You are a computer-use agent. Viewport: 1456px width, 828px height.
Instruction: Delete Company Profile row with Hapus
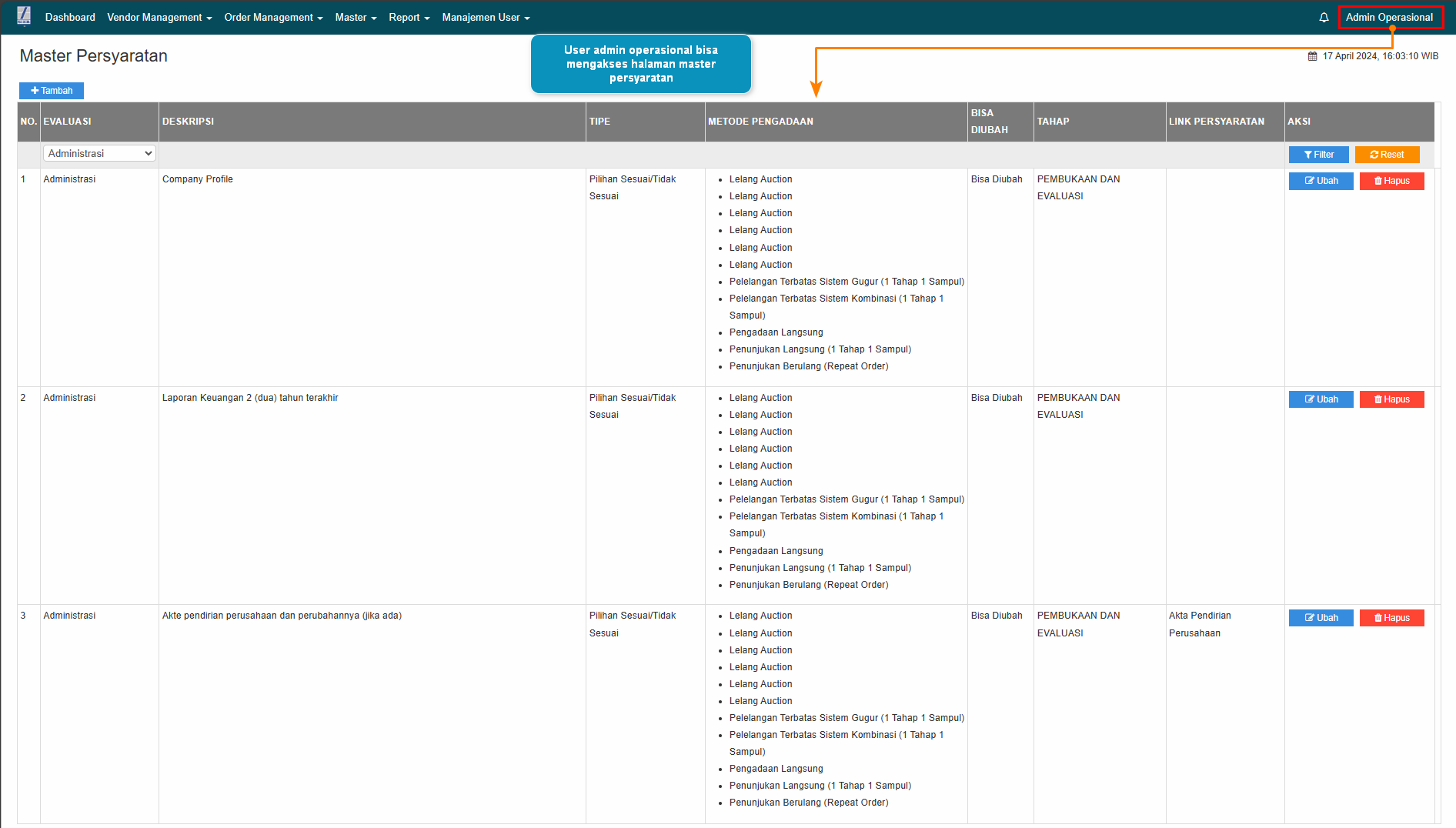click(x=1391, y=181)
